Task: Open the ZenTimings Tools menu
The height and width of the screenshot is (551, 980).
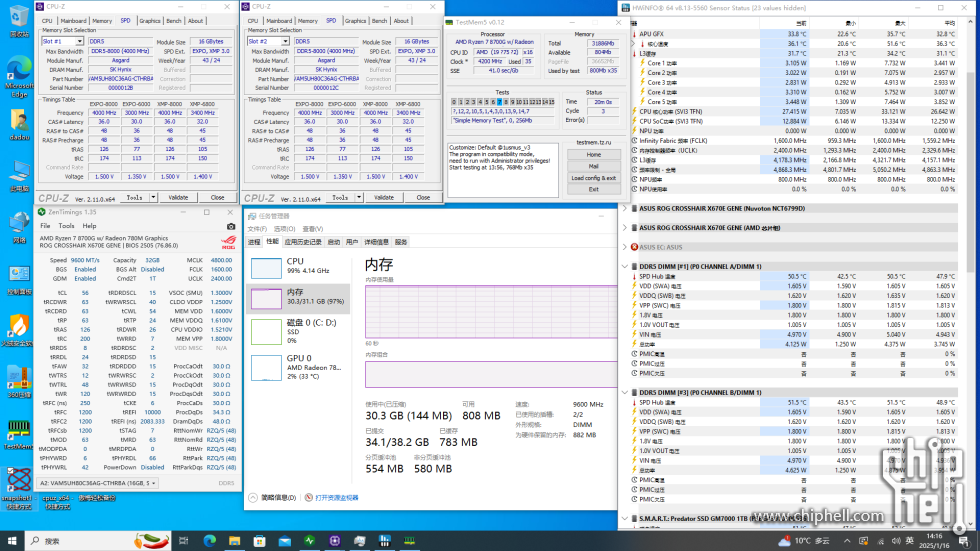Action: click(66, 226)
